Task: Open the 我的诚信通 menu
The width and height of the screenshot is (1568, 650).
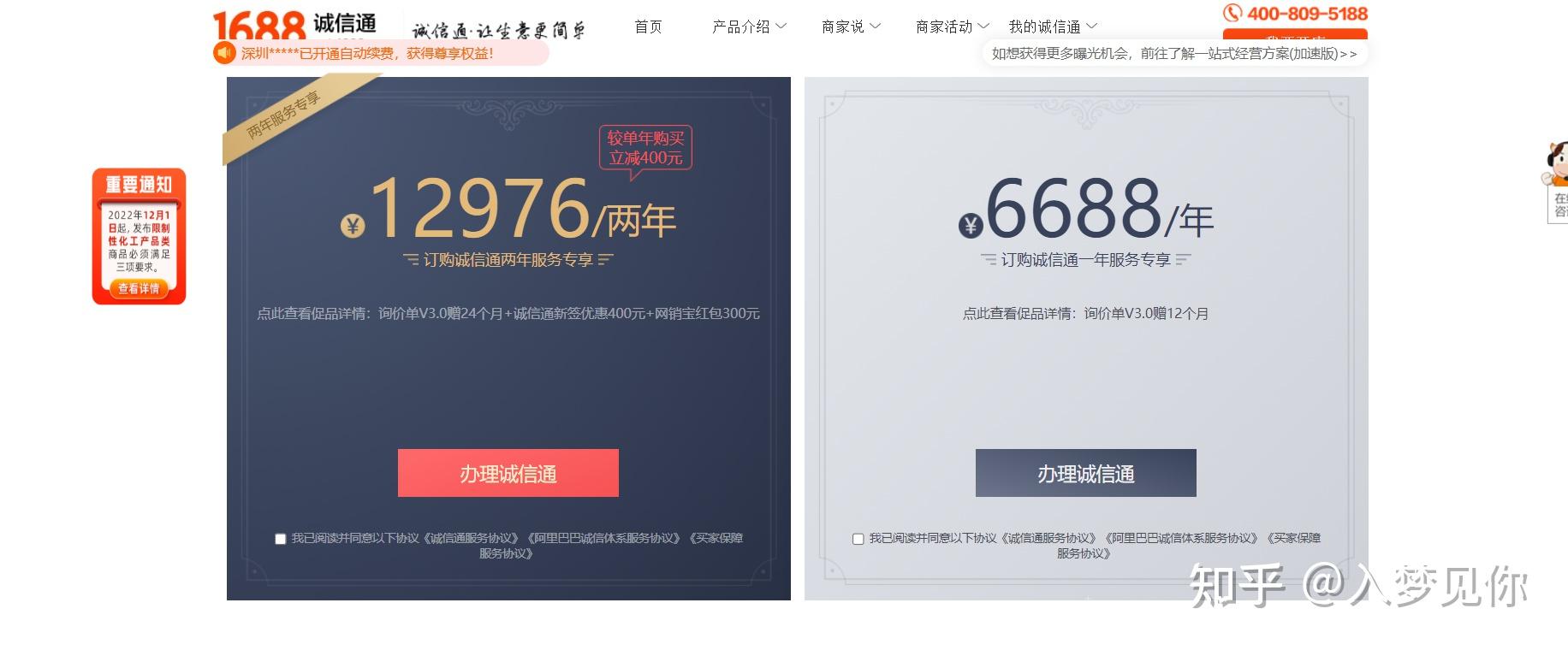Action: [x=1052, y=27]
